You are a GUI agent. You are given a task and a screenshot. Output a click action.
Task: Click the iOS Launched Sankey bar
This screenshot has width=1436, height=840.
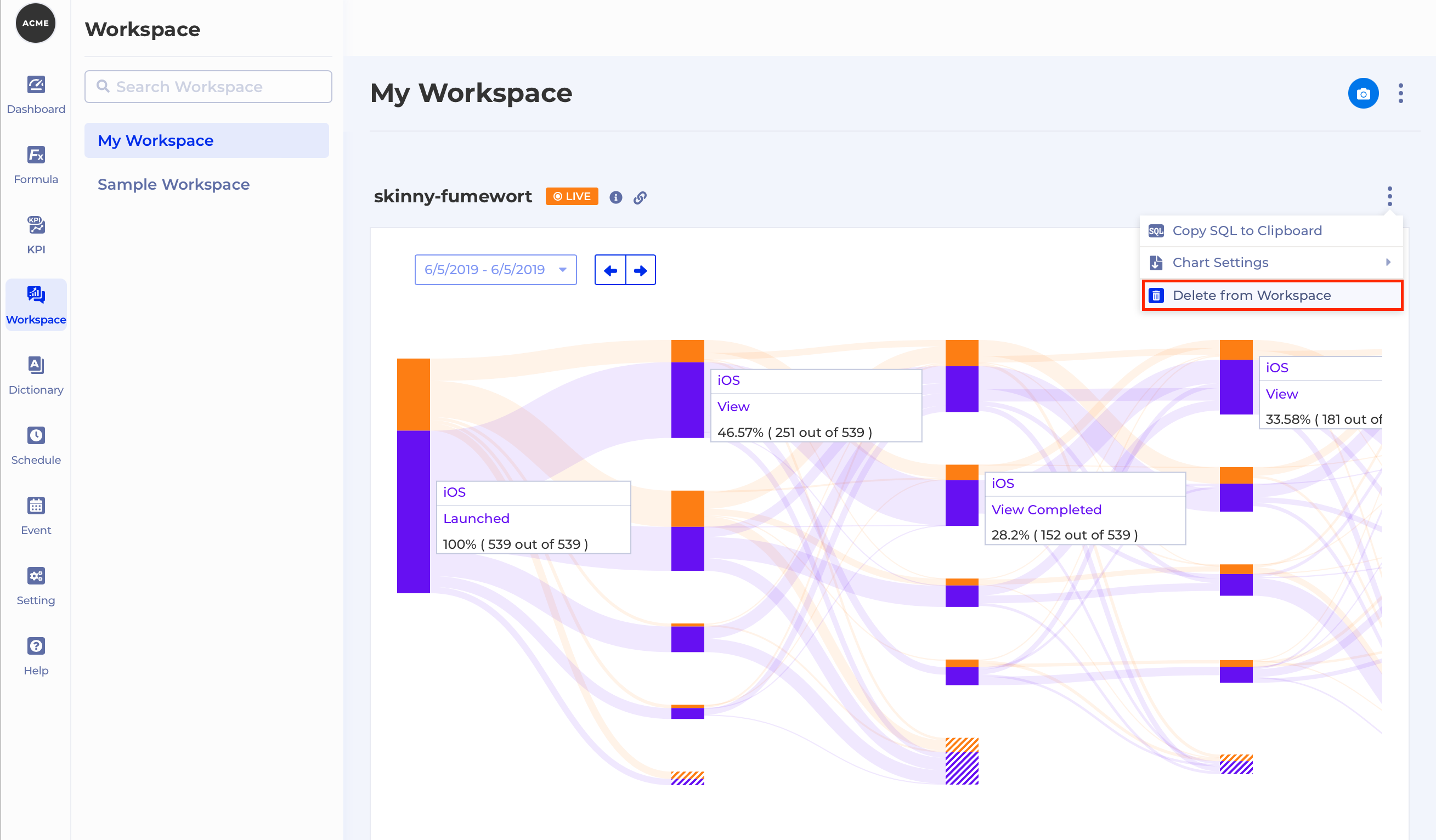413,511
